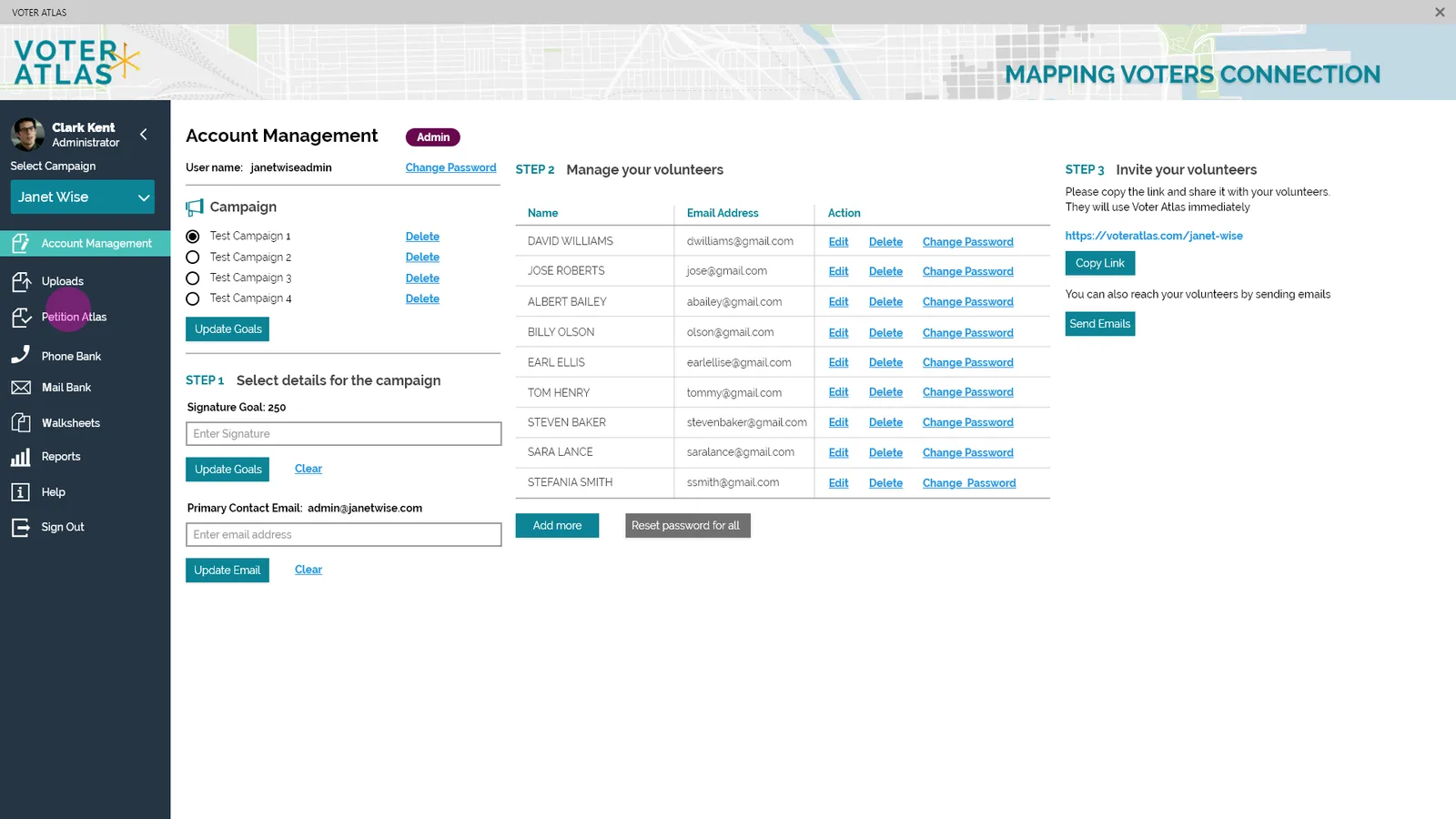
Task: Click the Phone Bank handset icon
Action: 20,355
